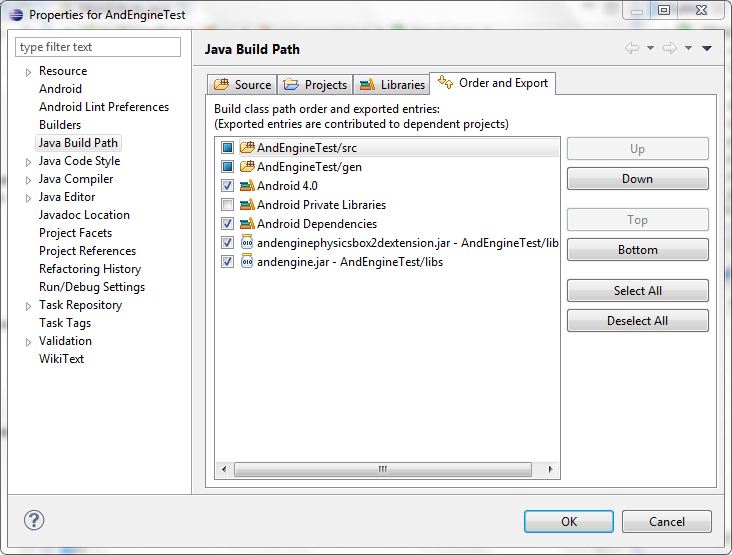Click the Eclipse icon in title bar
The image size is (732, 555).
16,14
